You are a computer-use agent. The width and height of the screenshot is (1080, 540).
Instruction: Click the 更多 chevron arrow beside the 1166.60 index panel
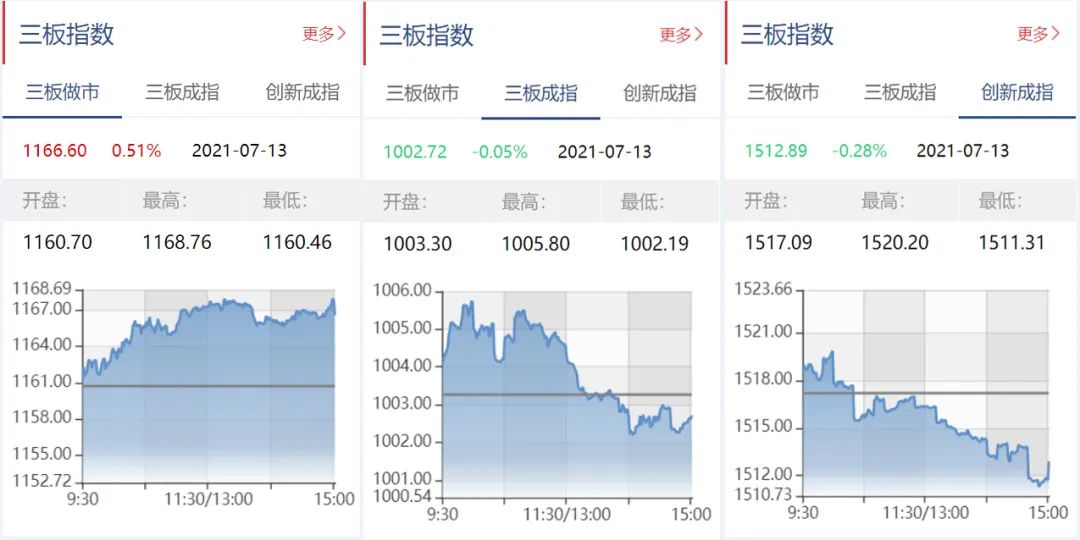point(342,34)
